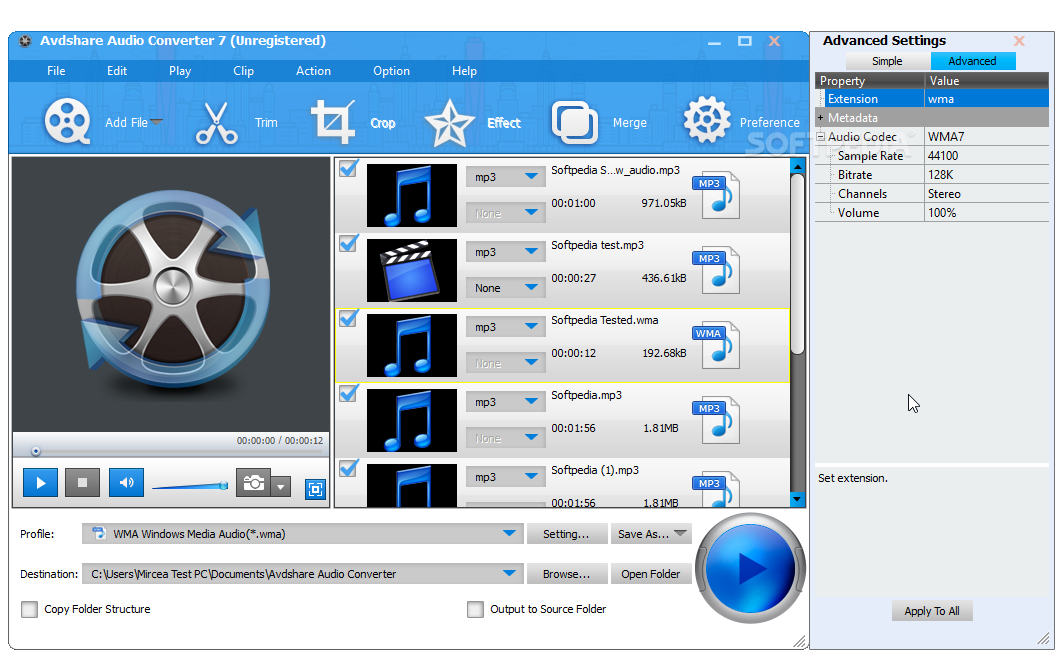
Task: Mute audio using the speaker icon
Action: click(x=126, y=482)
